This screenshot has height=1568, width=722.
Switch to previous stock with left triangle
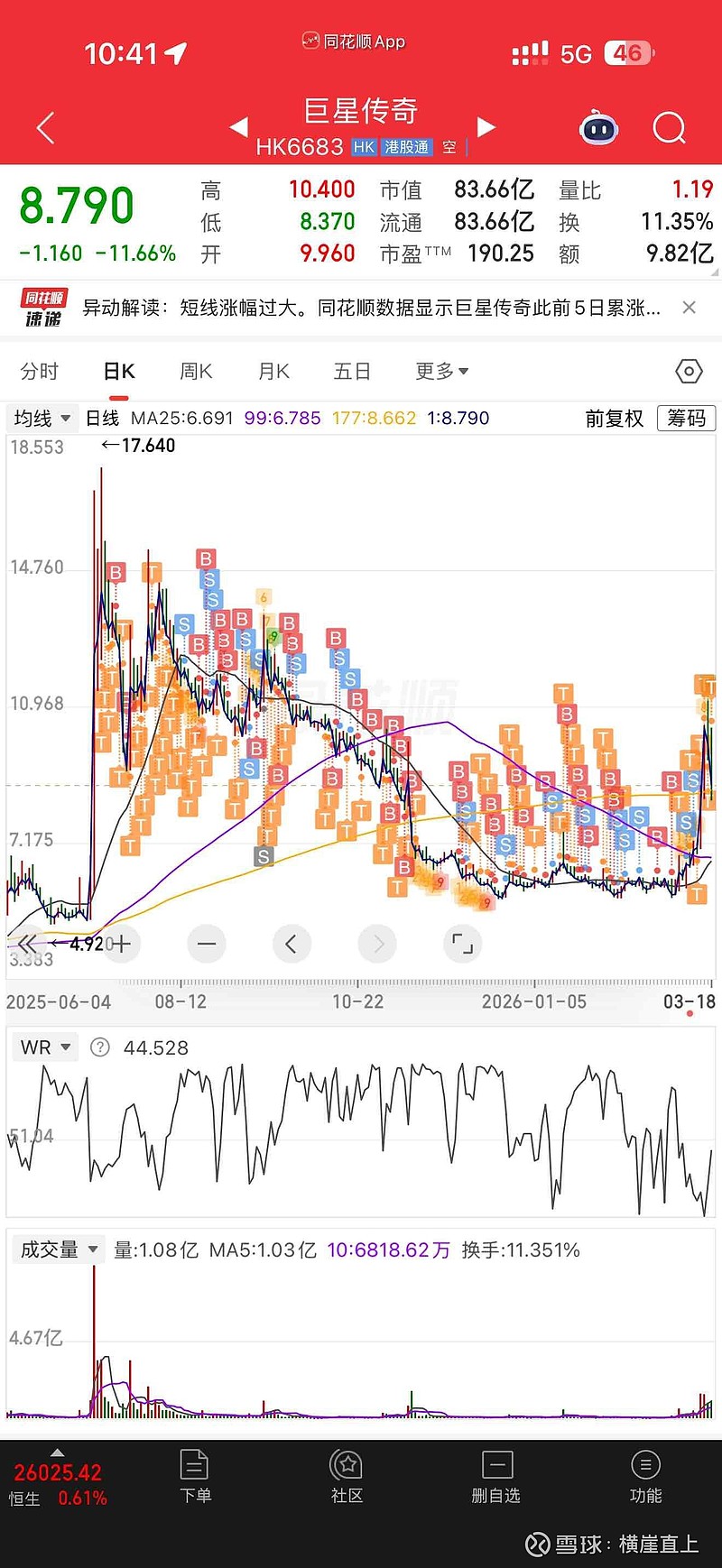point(239,127)
